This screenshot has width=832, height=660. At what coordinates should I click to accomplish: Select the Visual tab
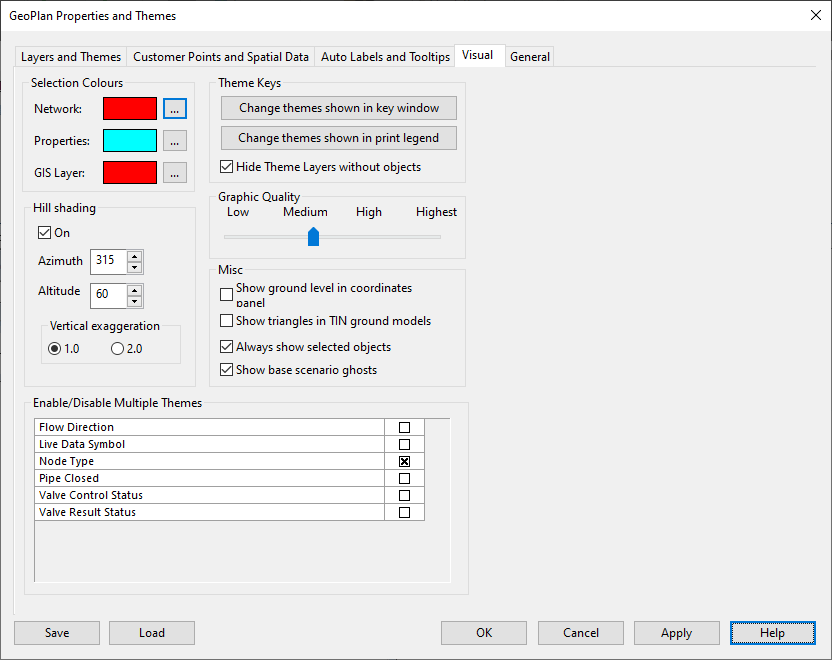point(478,55)
